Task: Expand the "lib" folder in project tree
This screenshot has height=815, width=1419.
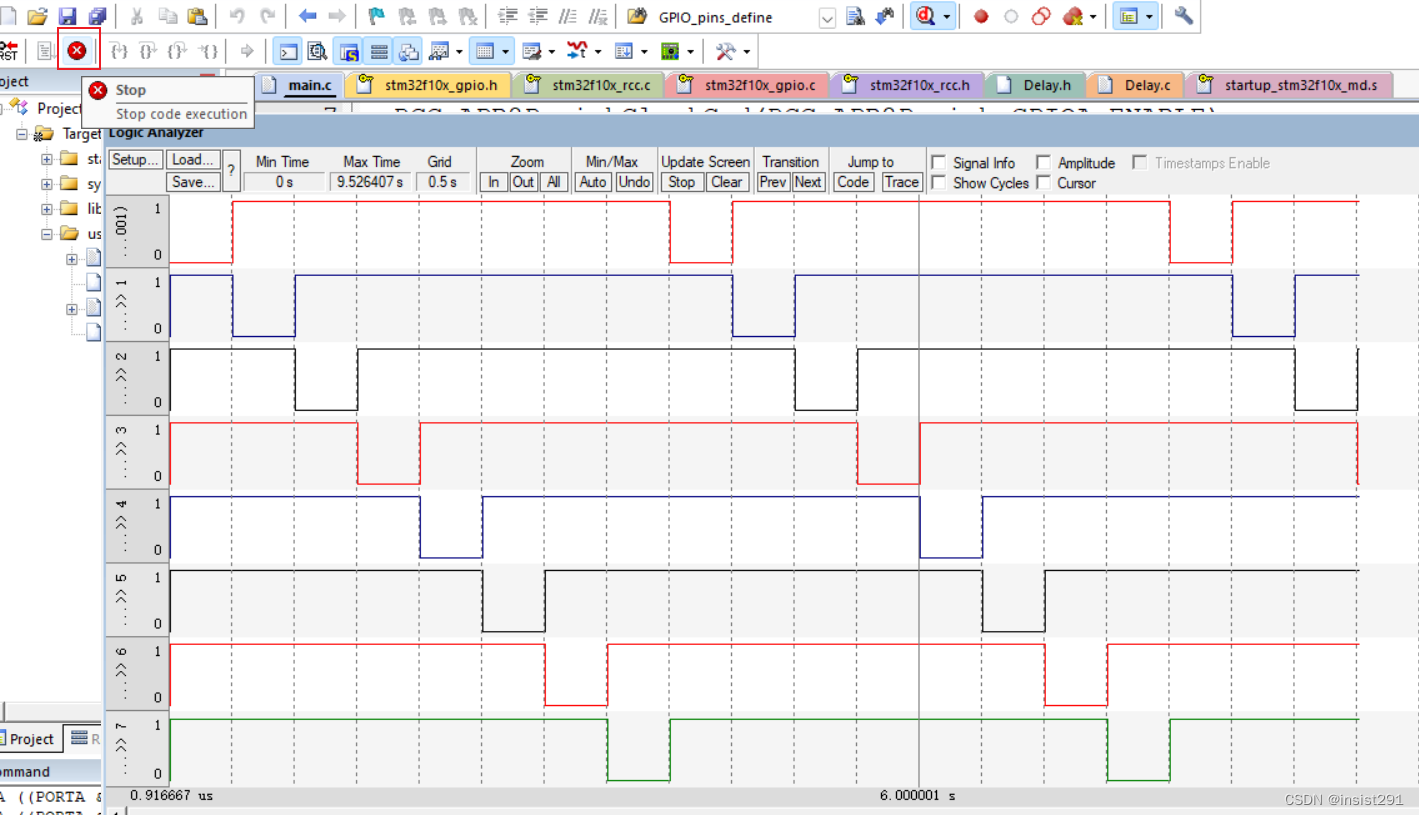Action: (47, 209)
